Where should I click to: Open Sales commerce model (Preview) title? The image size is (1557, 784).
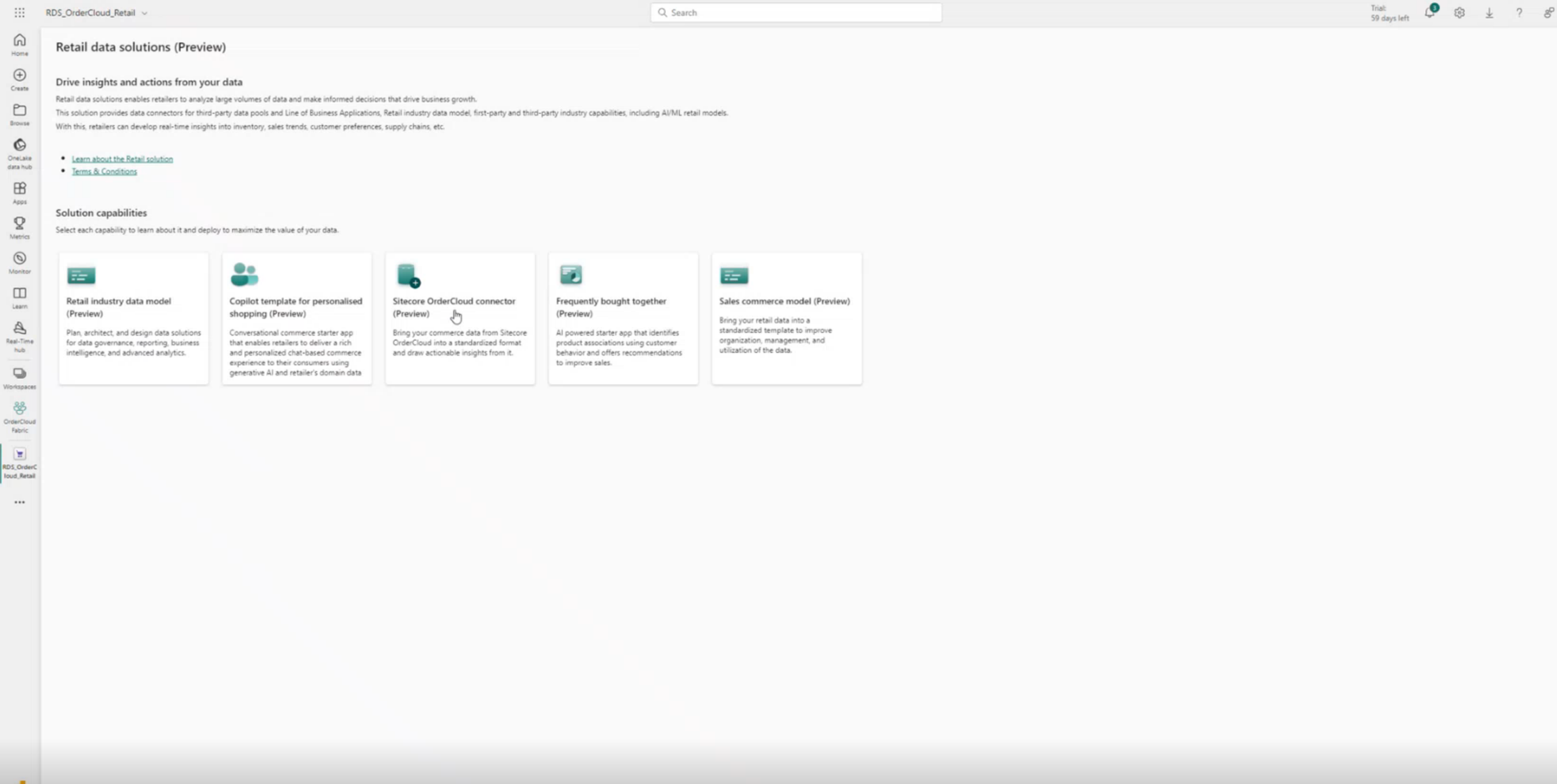pos(785,301)
